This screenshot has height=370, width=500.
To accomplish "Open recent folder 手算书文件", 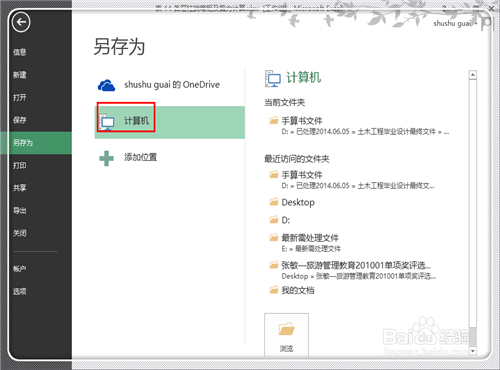I will coord(302,175).
